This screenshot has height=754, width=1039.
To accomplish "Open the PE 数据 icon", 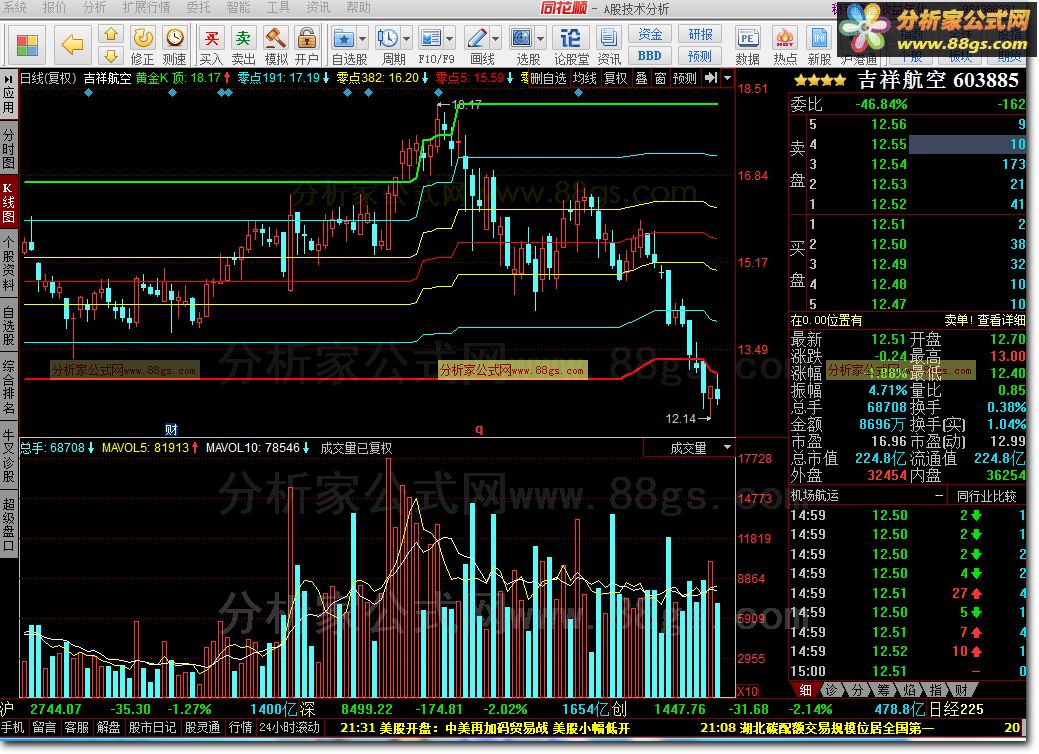I will tap(747, 45).
